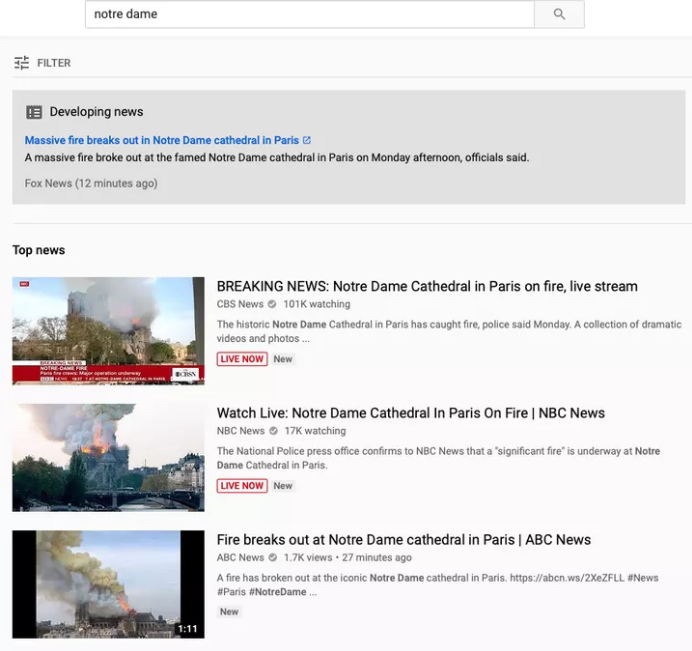Click the Developing news newspaper icon
Screen dimensions: 692x651
pyautogui.click(x=34, y=112)
